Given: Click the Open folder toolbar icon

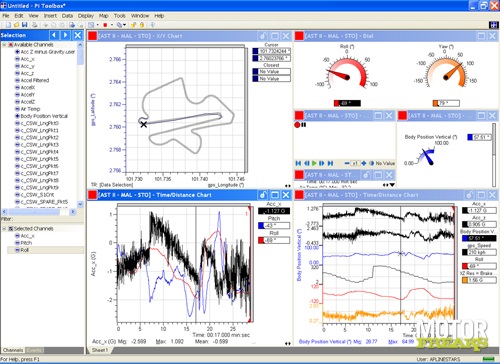Looking at the screenshot, I should pos(16,25).
